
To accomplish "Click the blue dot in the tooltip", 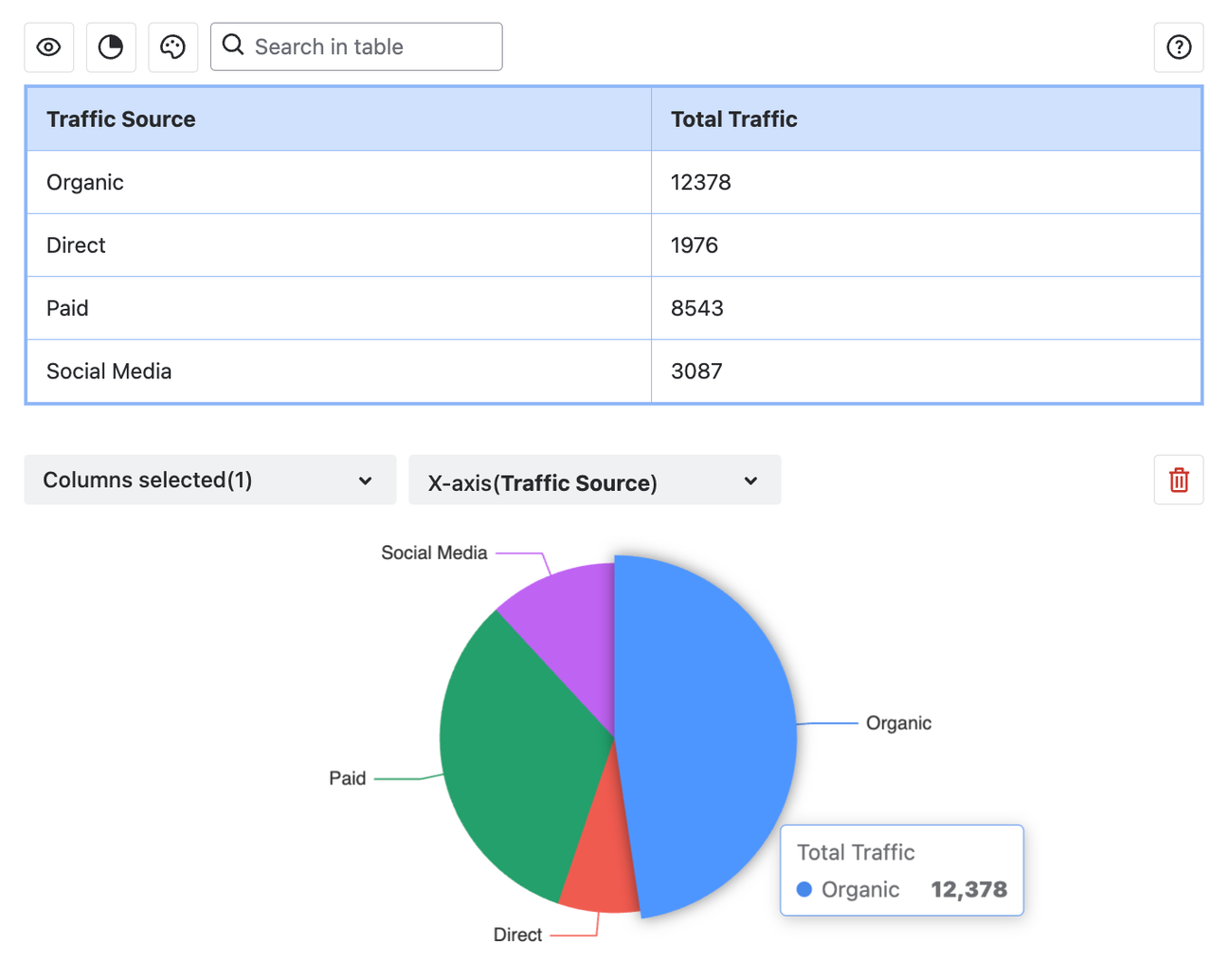I will tap(804, 889).
